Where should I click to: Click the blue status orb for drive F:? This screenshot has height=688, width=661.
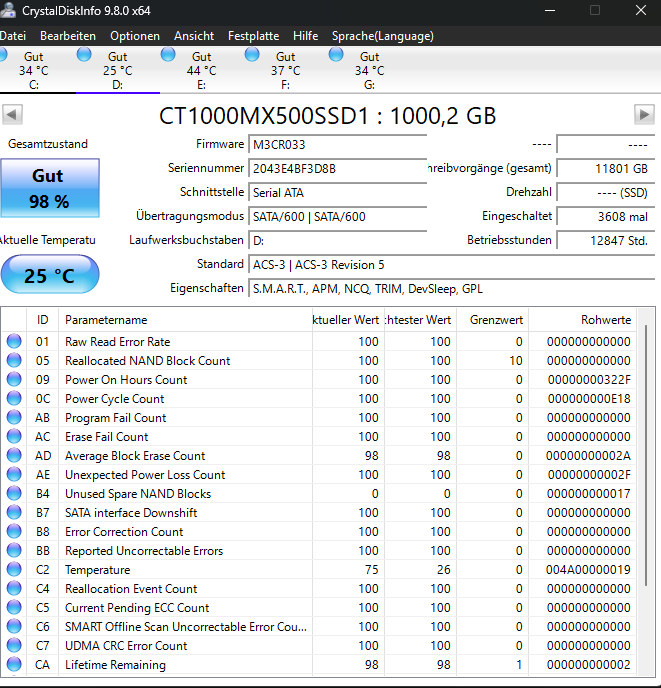252,54
